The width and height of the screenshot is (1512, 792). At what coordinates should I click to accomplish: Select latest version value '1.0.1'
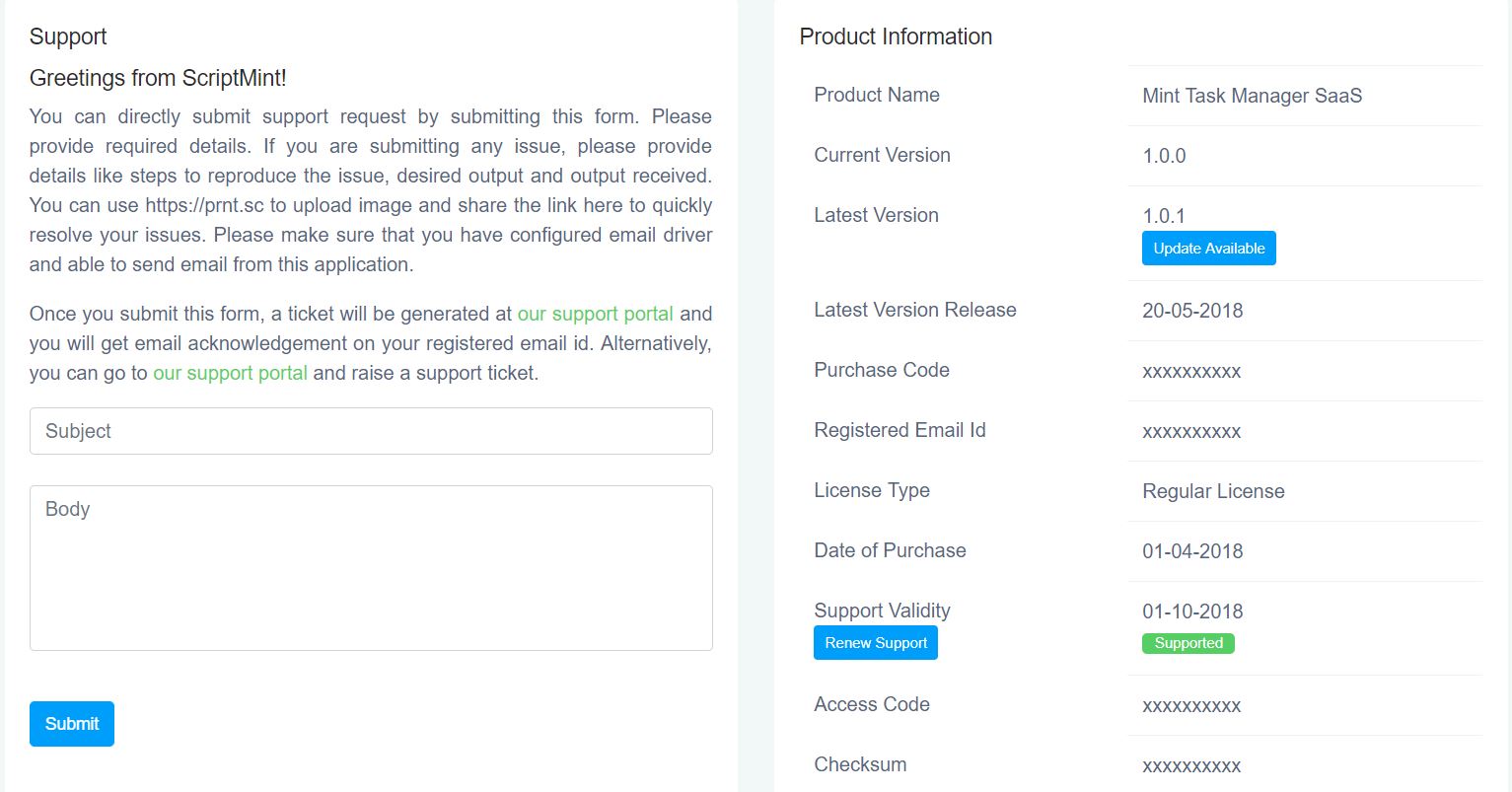tap(1164, 216)
